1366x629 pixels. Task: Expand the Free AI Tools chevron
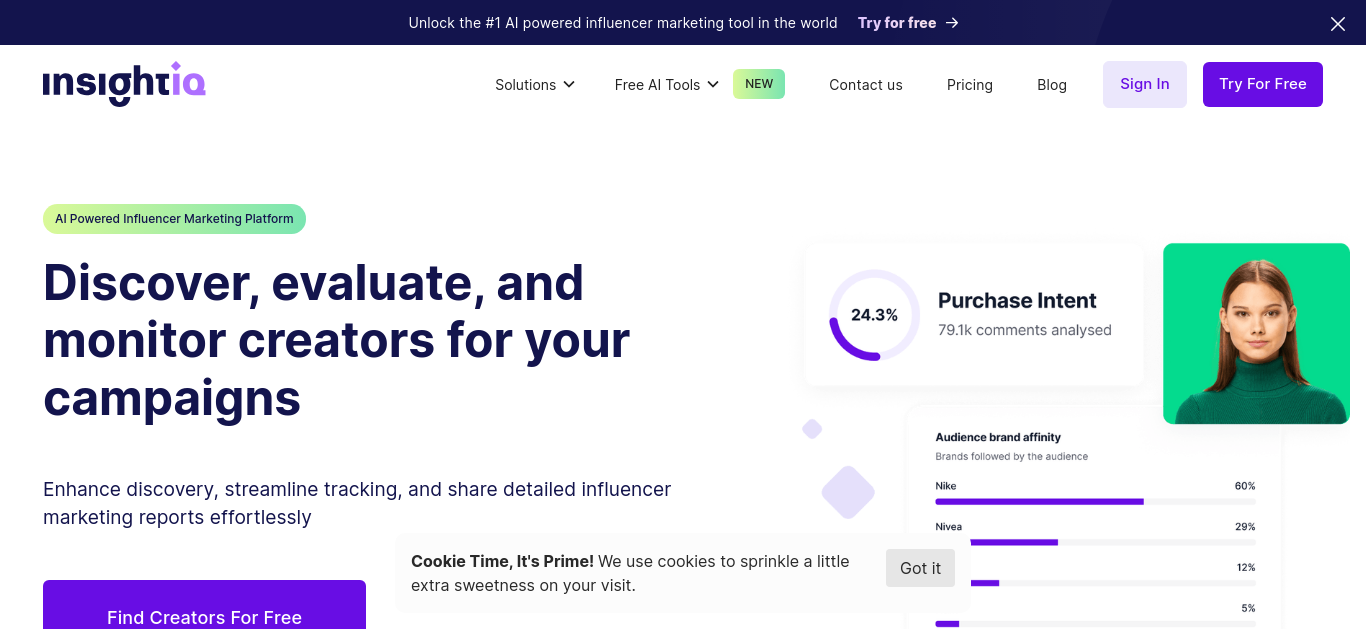tap(713, 84)
